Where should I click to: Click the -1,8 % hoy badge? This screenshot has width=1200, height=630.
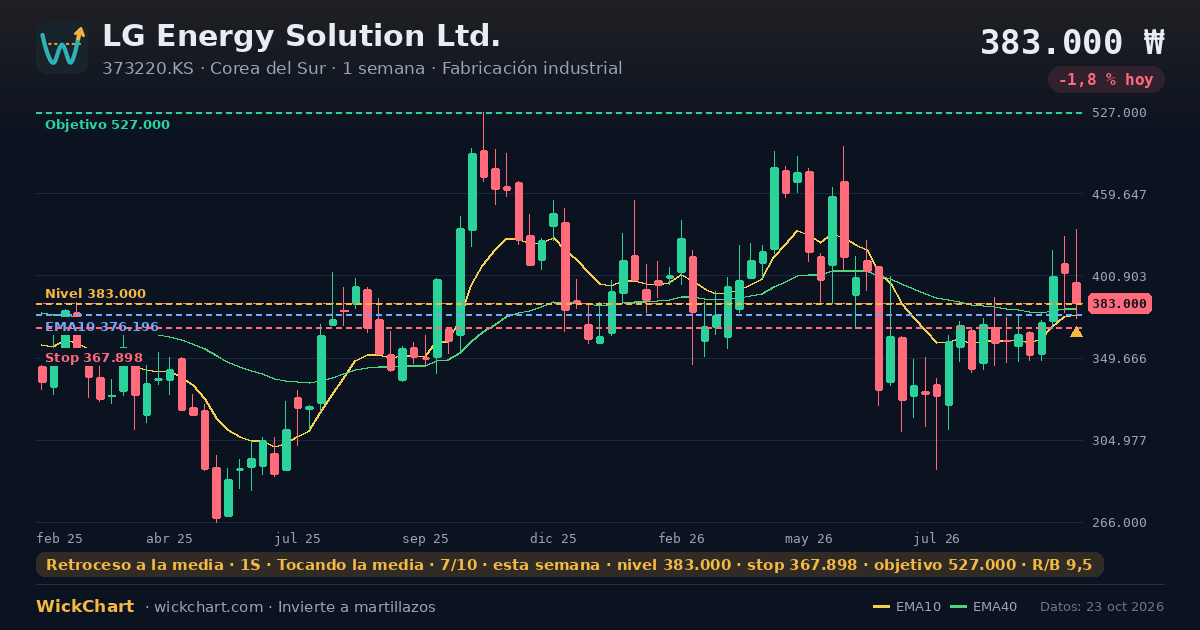pos(1106,80)
